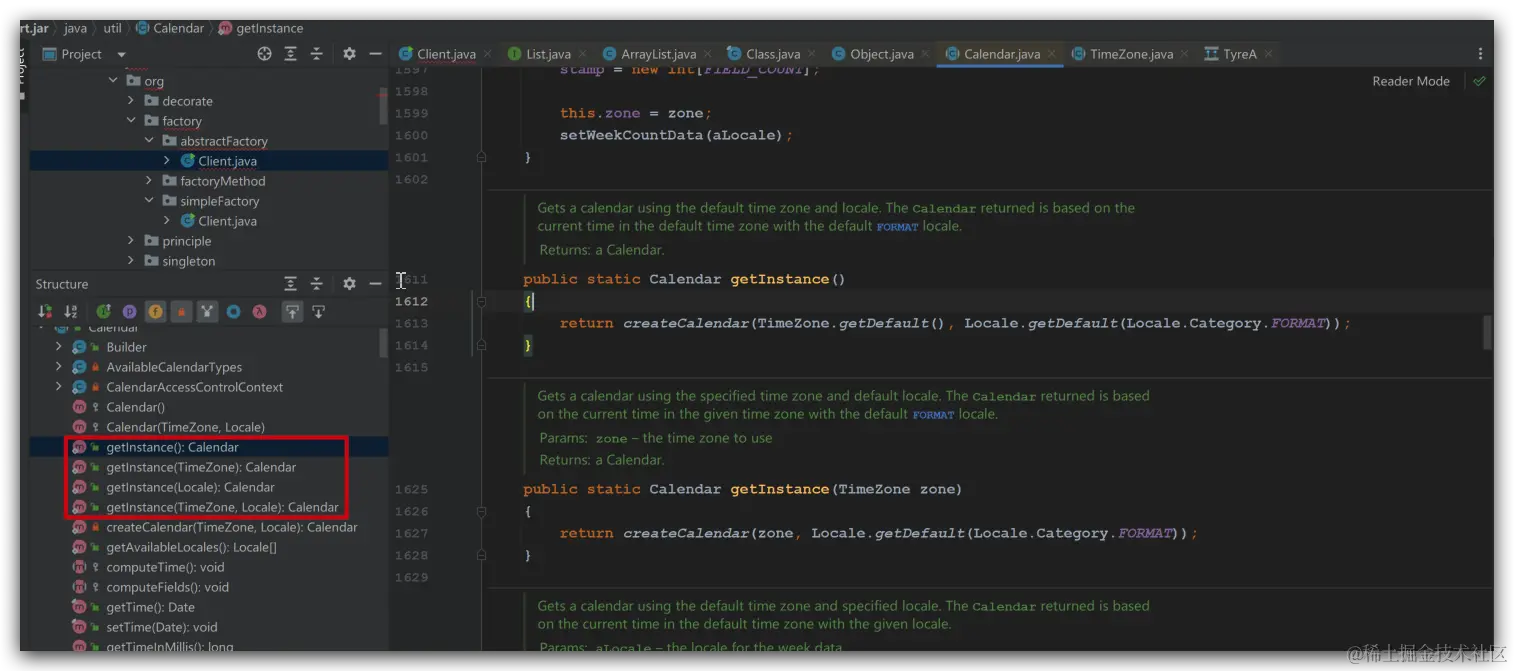Expand the principle folder
1514x671 pixels.
pos(131,241)
